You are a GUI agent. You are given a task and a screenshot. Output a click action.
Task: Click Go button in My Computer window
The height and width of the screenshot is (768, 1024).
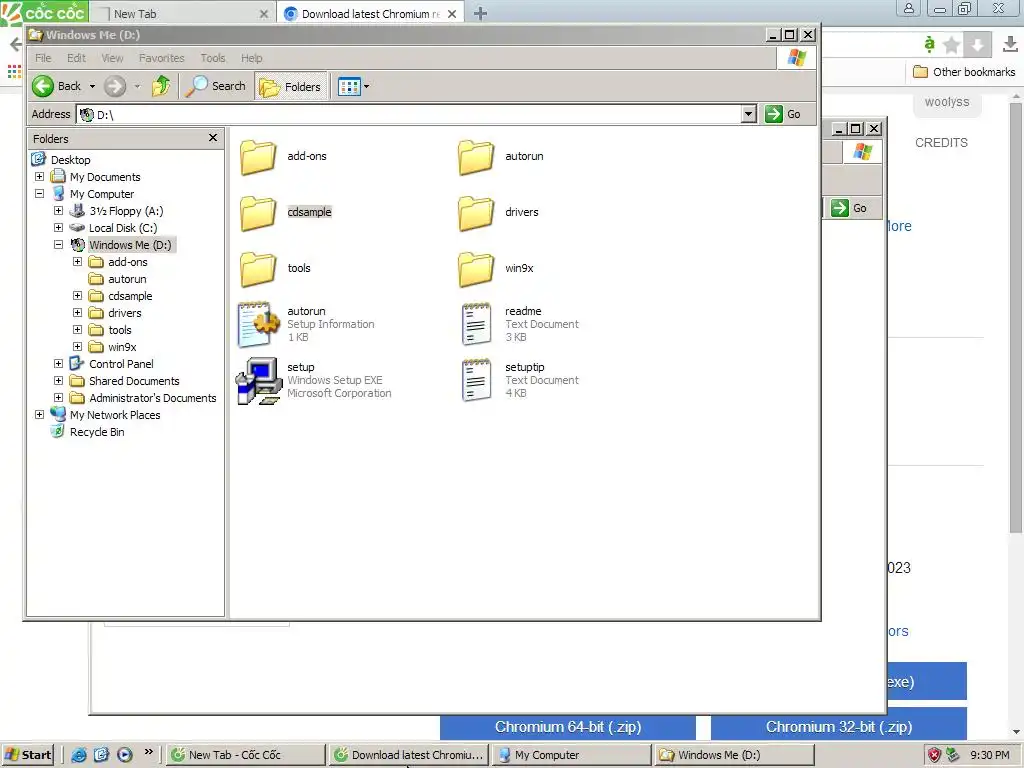coord(850,208)
